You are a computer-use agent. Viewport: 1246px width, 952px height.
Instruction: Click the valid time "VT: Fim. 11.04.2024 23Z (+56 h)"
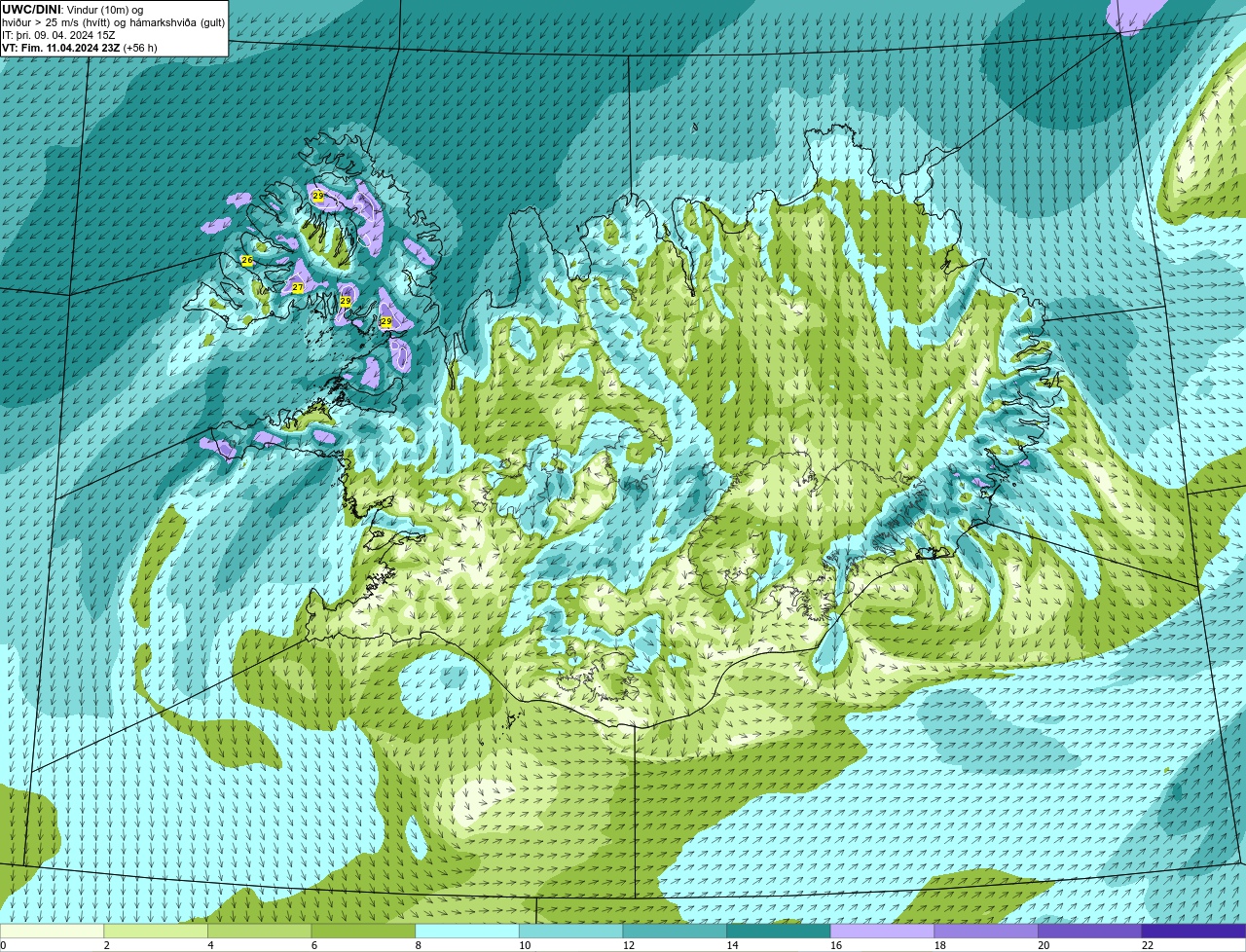[x=80, y=48]
